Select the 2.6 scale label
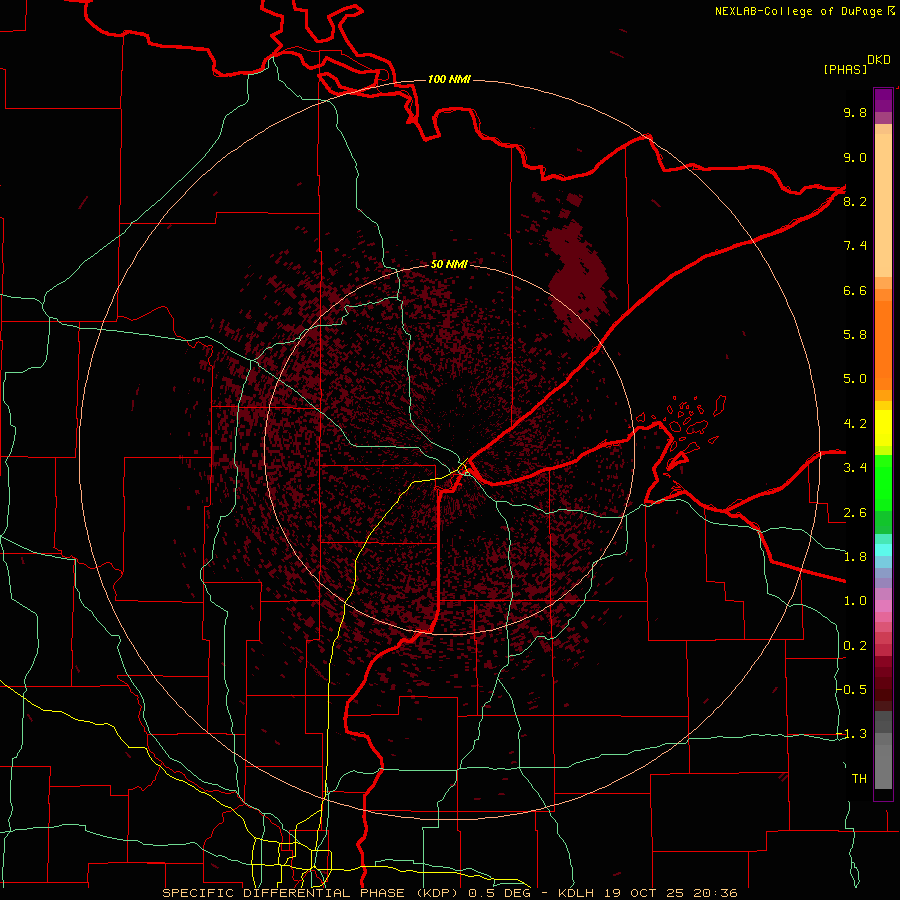This screenshot has height=900, width=900. coord(855,512)
